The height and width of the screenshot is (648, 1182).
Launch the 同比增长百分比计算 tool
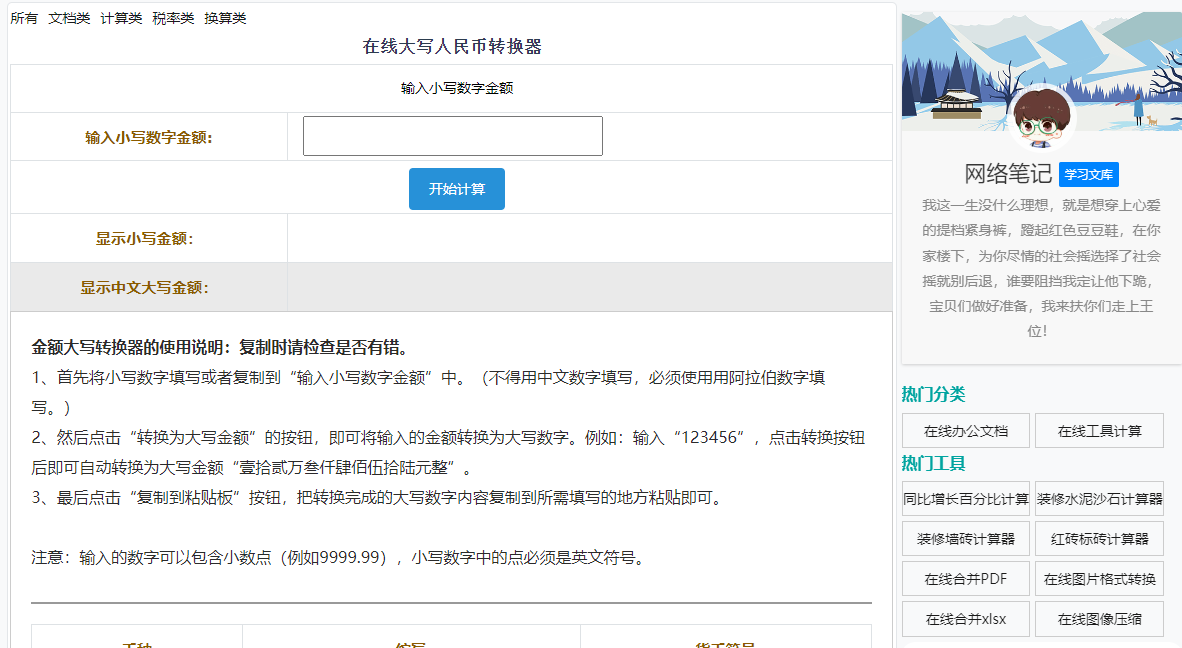click(x=966, y=499)
